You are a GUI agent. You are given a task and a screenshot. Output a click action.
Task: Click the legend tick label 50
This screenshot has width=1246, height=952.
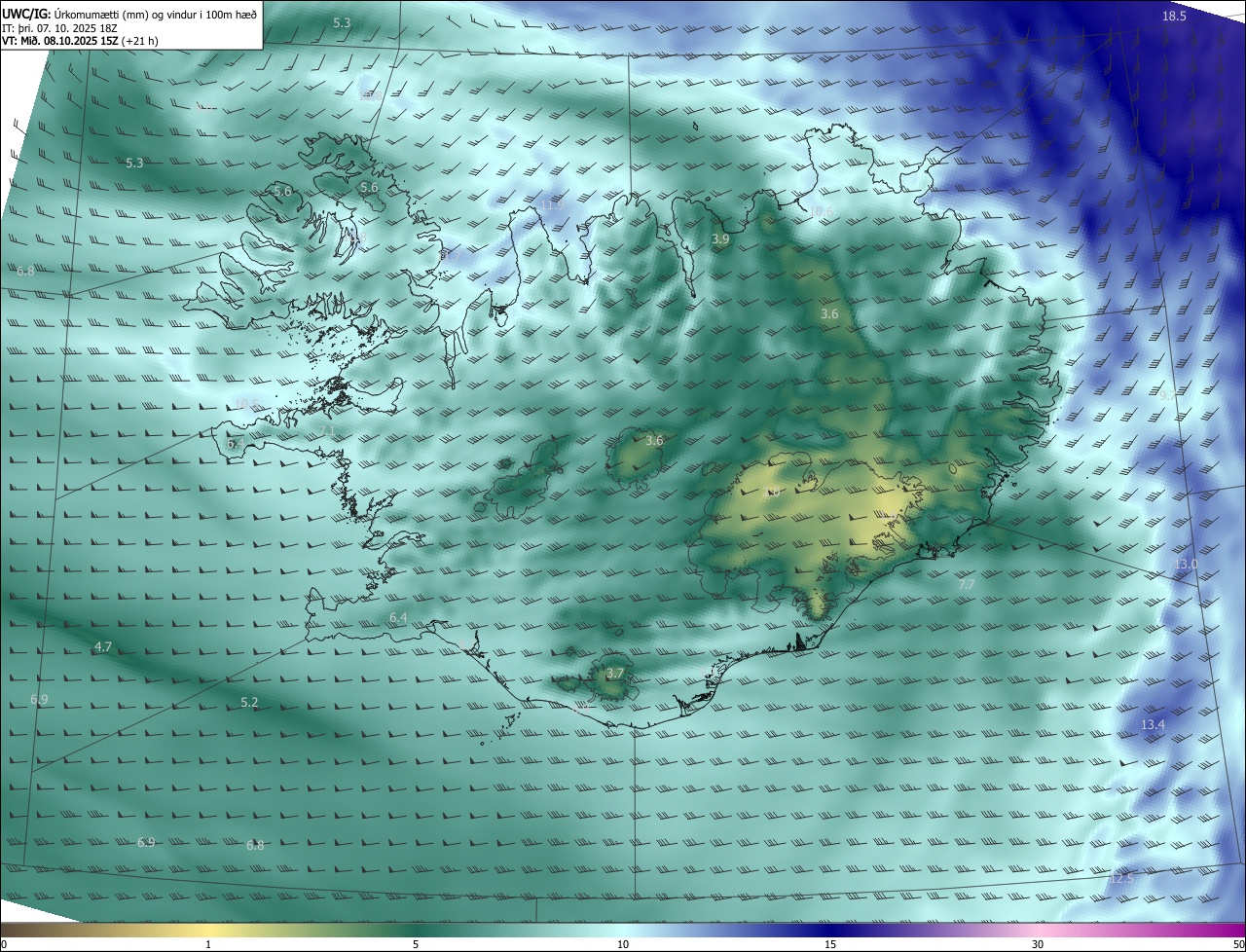tap(1238, 944)
